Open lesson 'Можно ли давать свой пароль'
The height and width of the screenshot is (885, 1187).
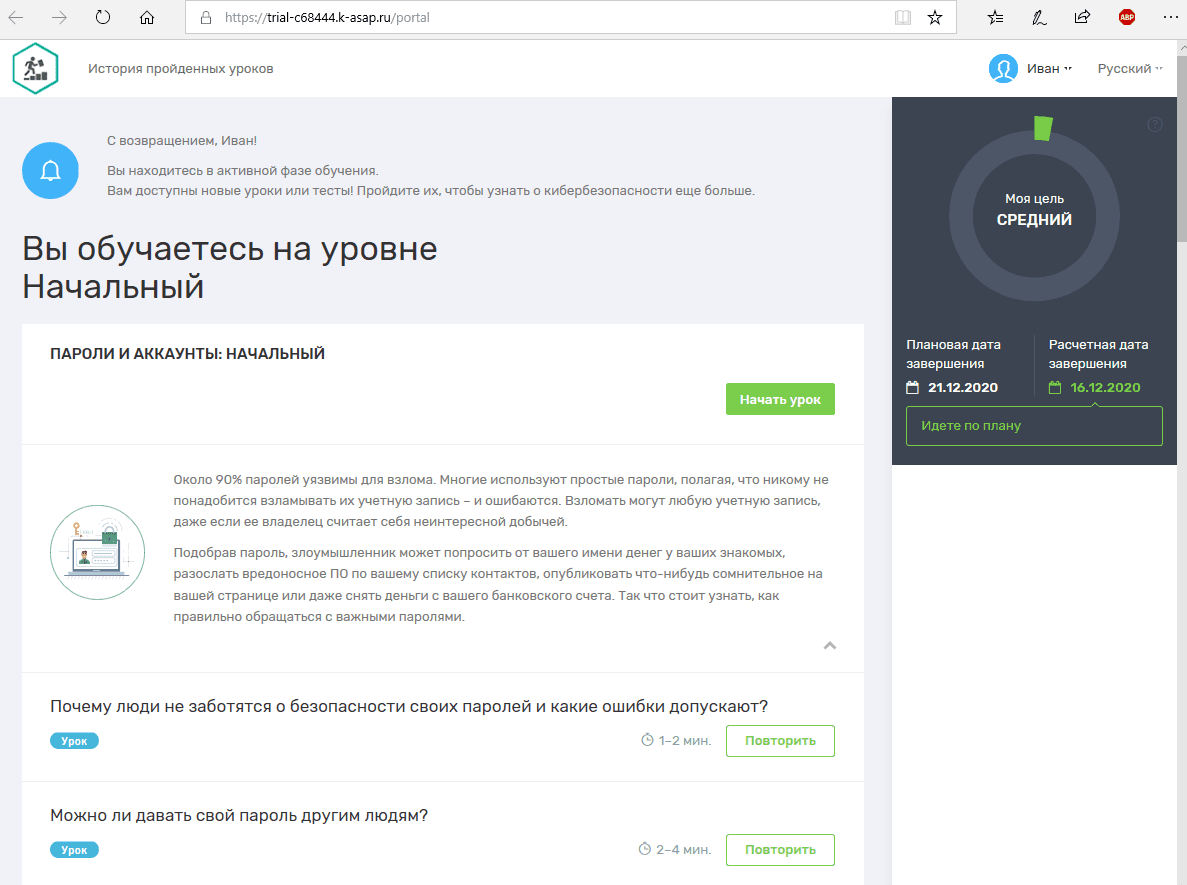[239, 815]
